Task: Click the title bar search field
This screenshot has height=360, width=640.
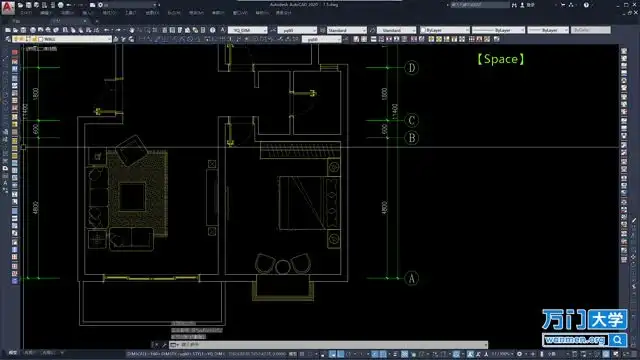Action: click(480, 5)
